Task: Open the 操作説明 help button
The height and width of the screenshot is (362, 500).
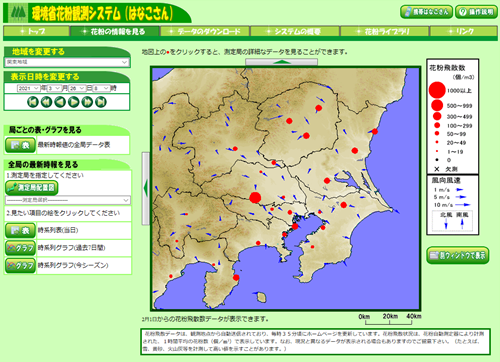Action: coord(476,12)
